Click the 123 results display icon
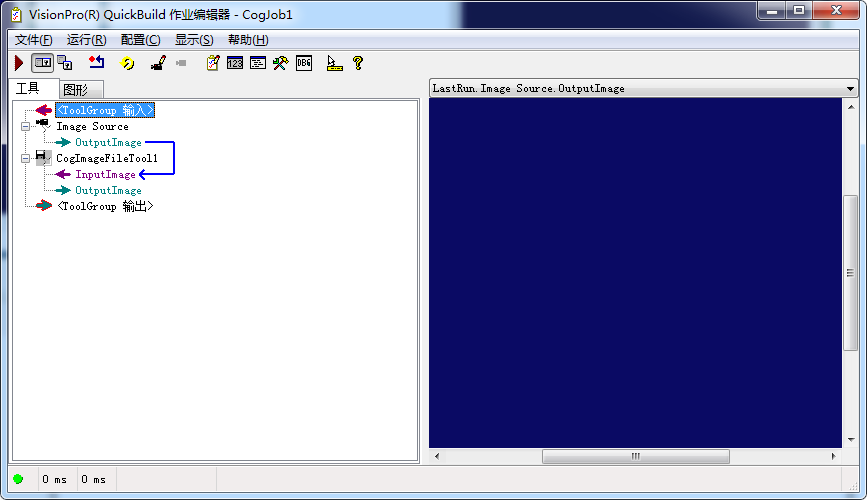 click(x=234, y=63)
